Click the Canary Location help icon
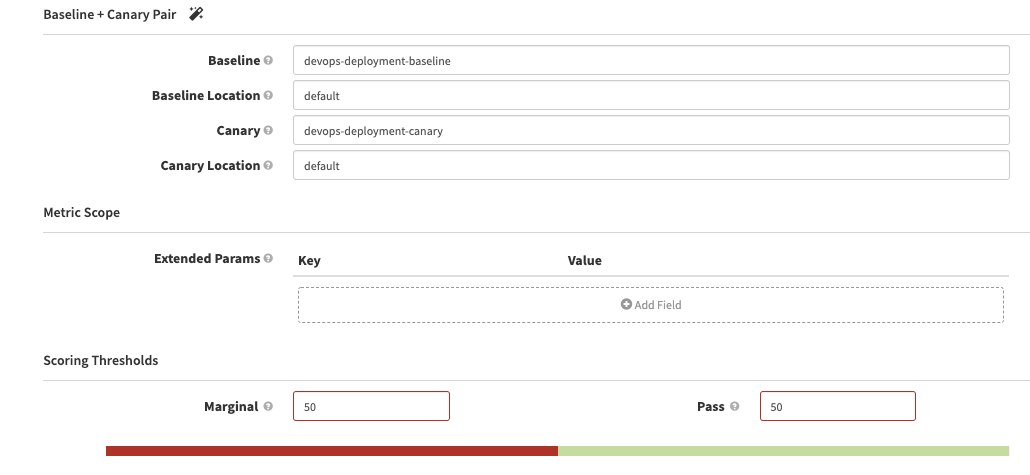1030x475 pixels. [268, 166]
